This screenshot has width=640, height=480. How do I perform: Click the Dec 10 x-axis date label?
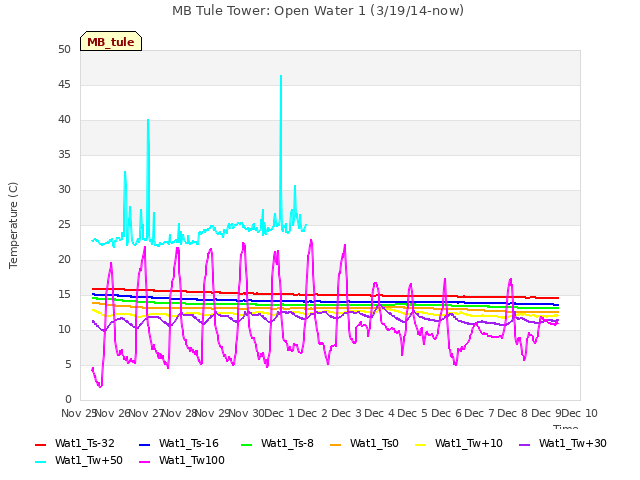point(580,414)
